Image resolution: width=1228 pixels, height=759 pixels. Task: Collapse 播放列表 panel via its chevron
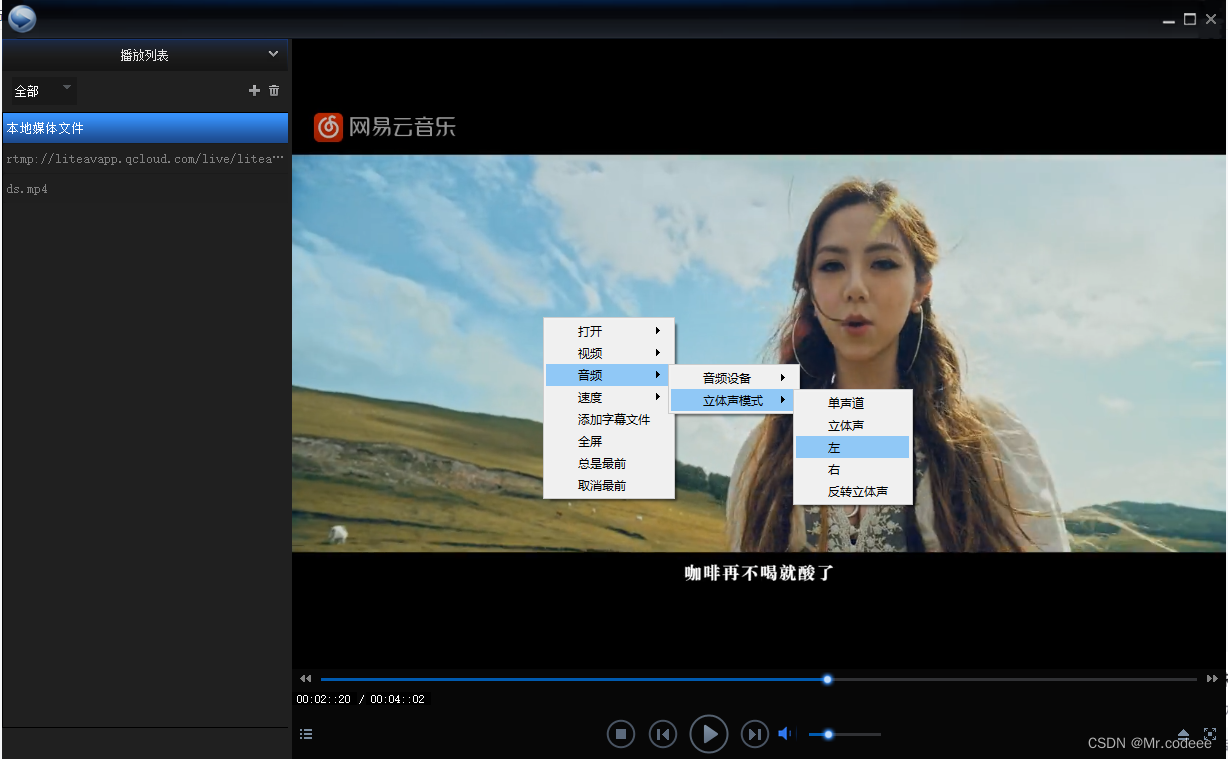click(x=272, y=54)
